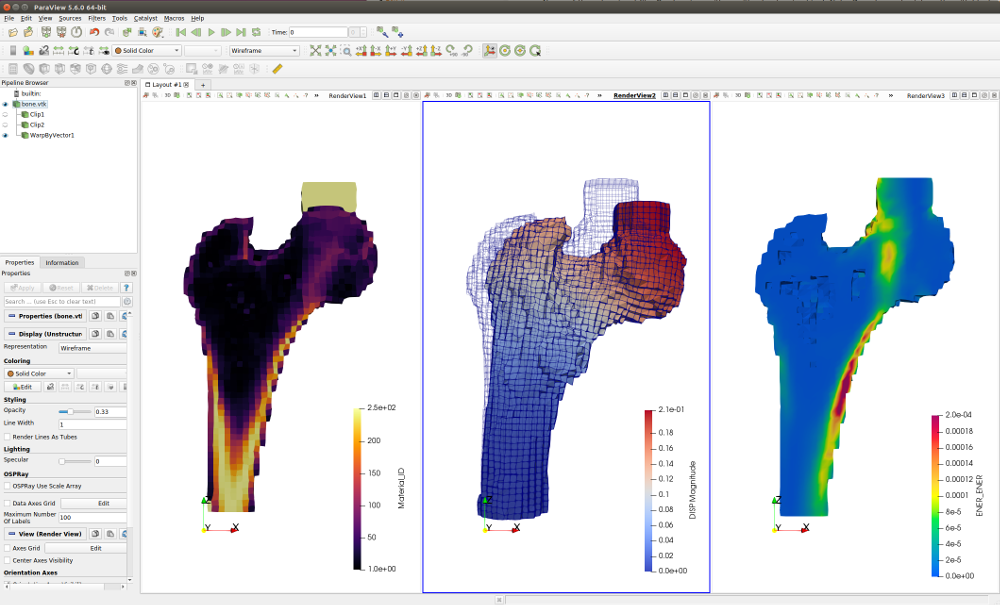The height and width of the screenshot is (605, 1000).
Task: Click Zoom to Data icon
Action: 331,50
